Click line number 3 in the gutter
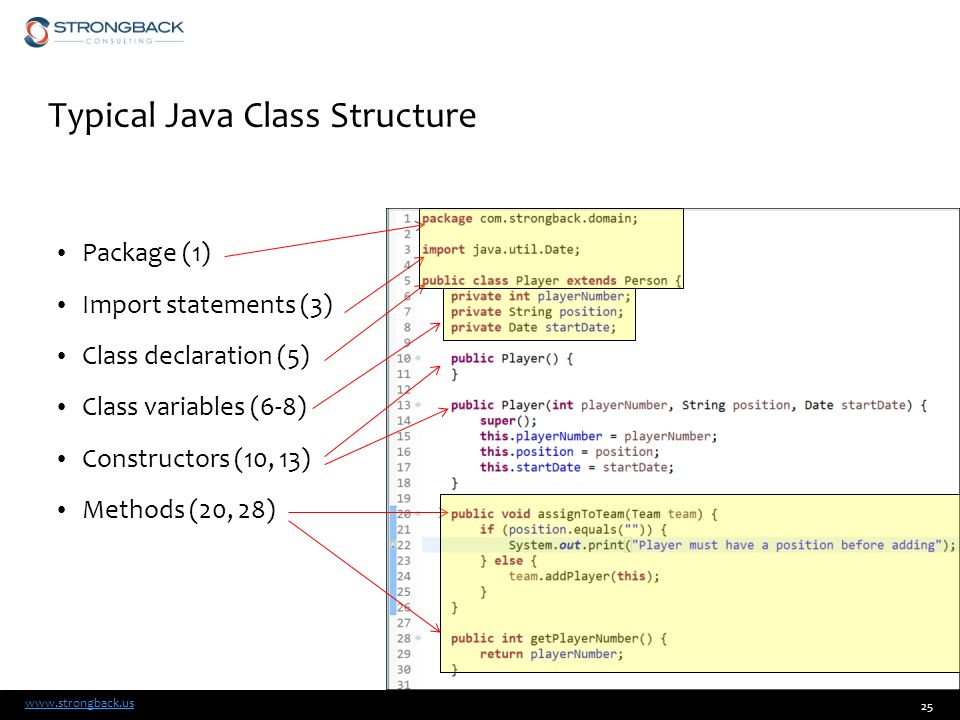This screenshot has width=960, height=720. click(407, 250)
